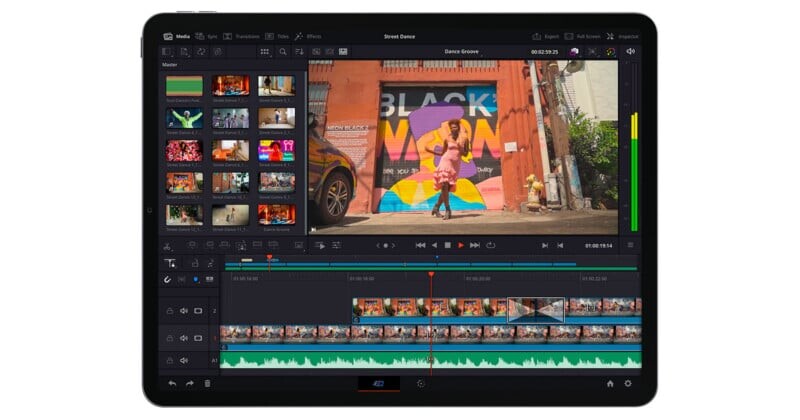Click the red play button in transport controls
800x420 pixels.
coord(461,245)
